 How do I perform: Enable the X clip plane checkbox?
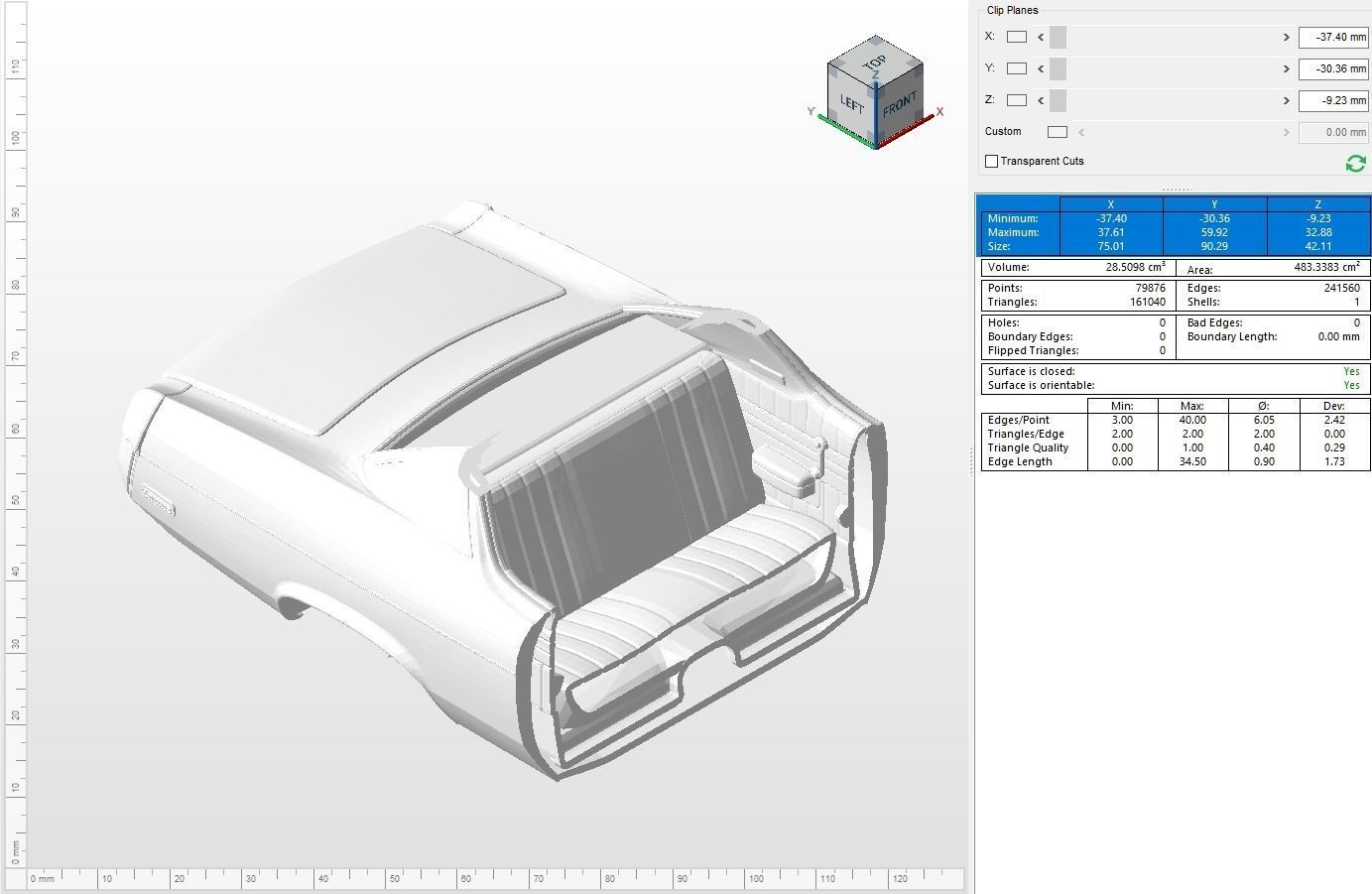[1016, 37]
